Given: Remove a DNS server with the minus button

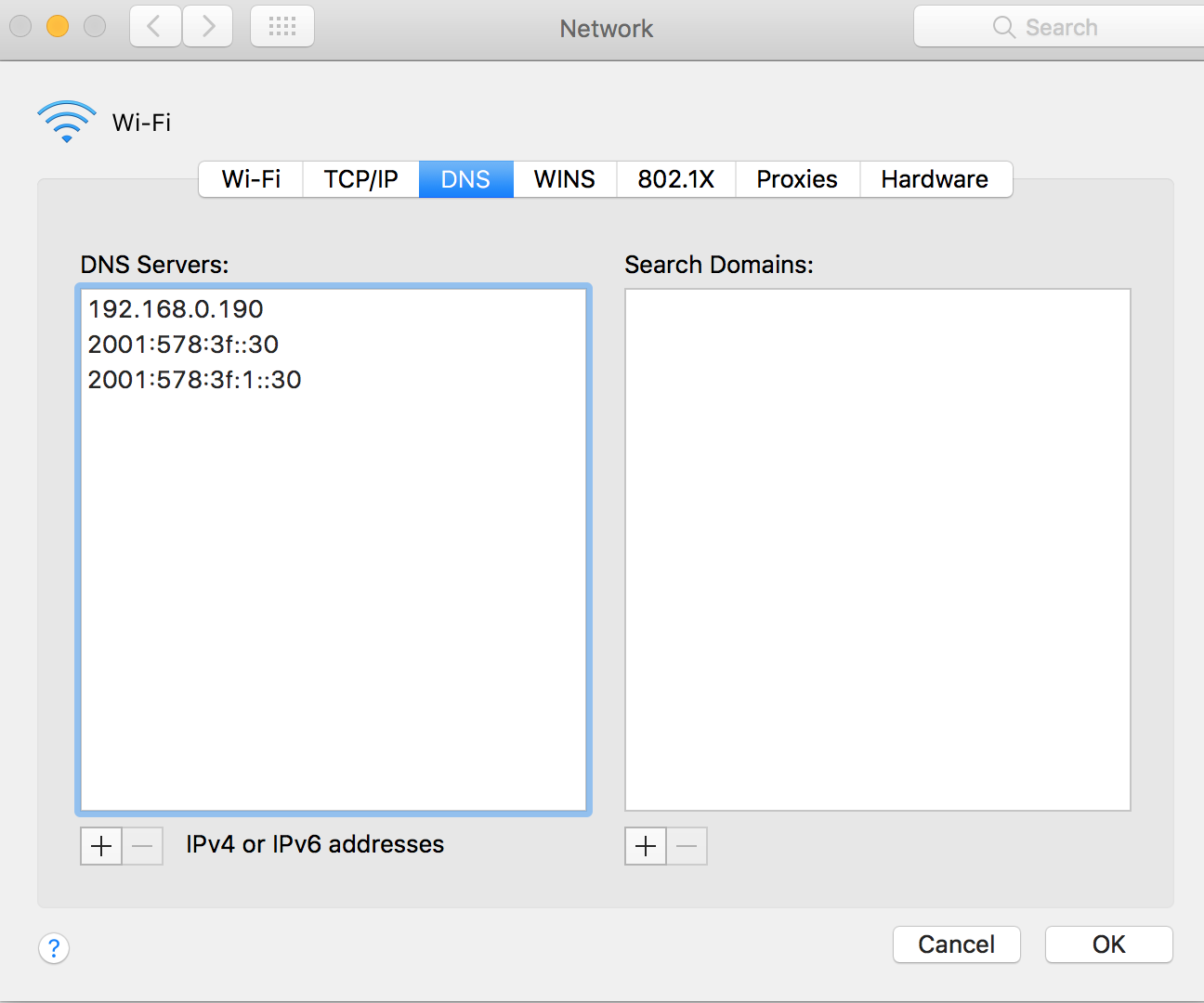Looking at the screenshot, I should 142,846.
